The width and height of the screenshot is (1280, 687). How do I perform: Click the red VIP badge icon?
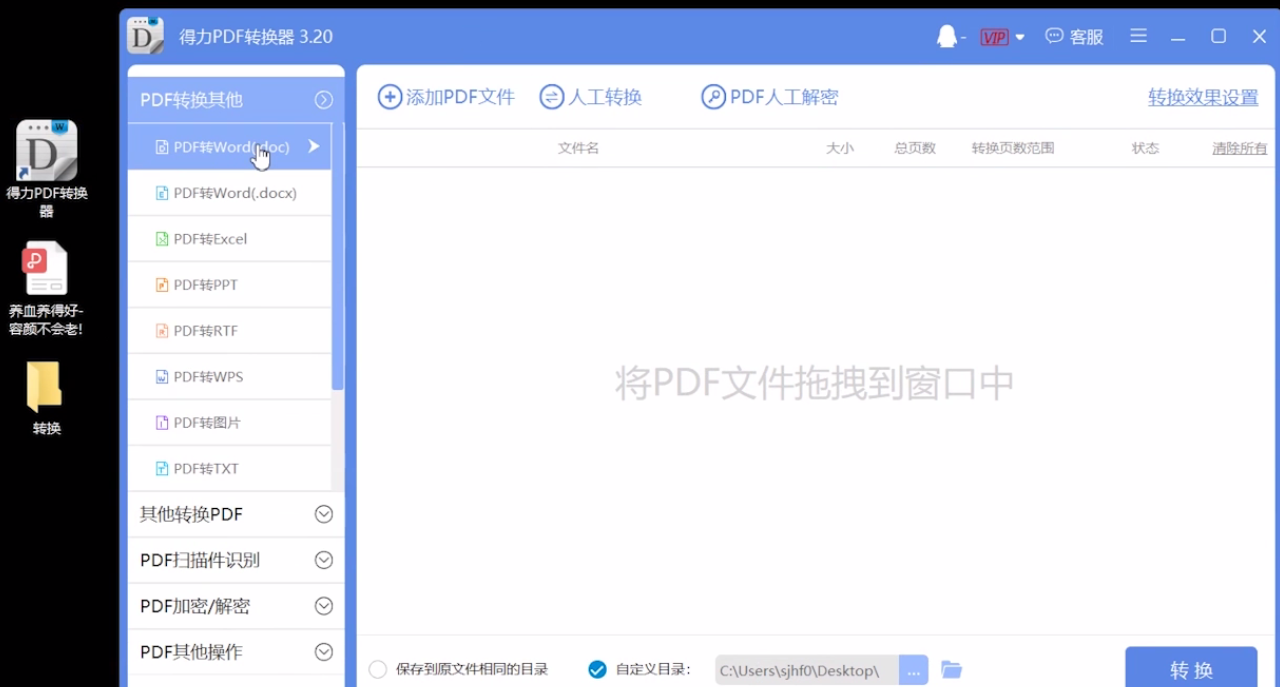pyautogui.click(x=994, y=37)
